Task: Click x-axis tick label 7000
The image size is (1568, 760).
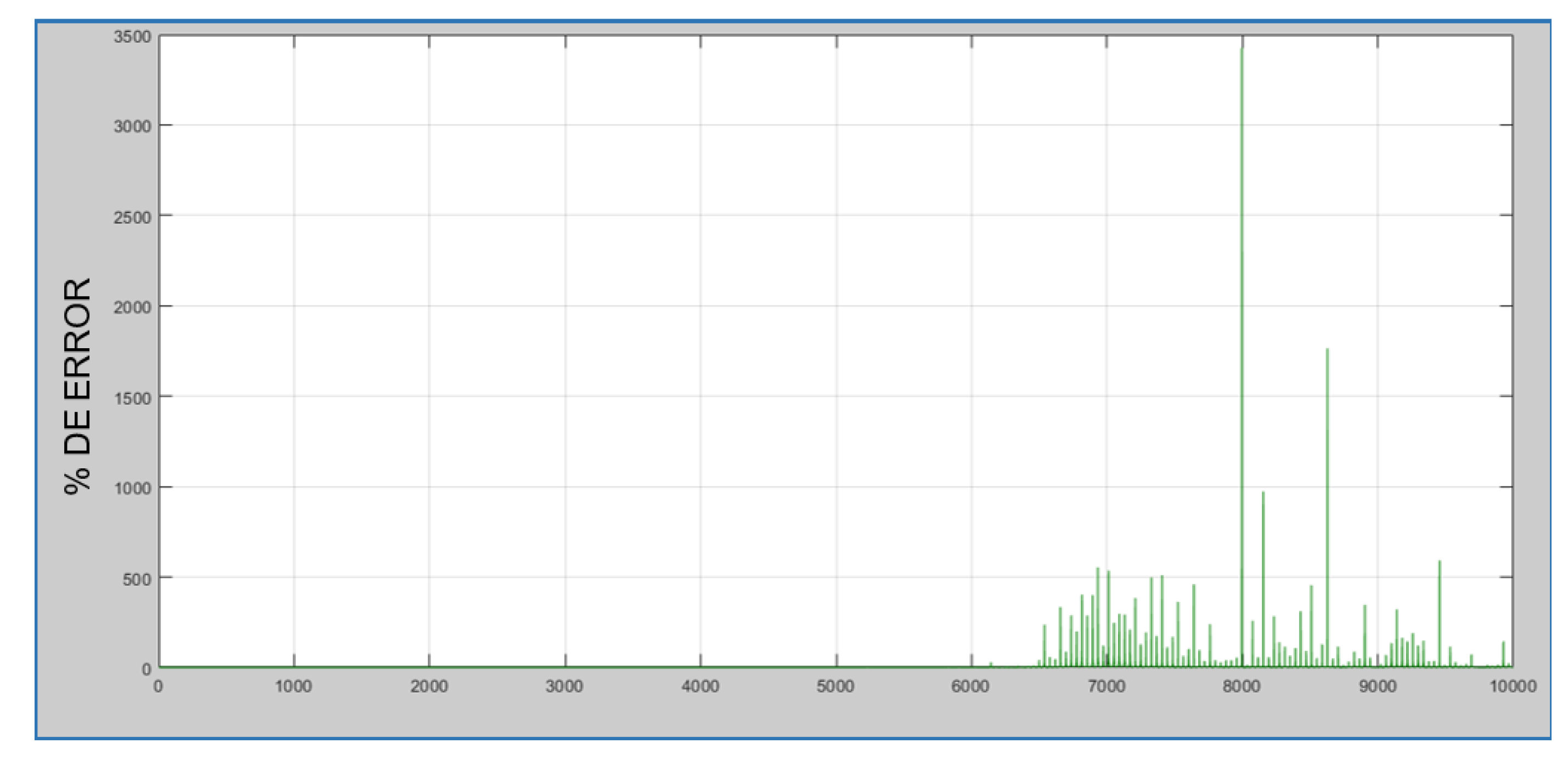Action: tap(1106, 687)
